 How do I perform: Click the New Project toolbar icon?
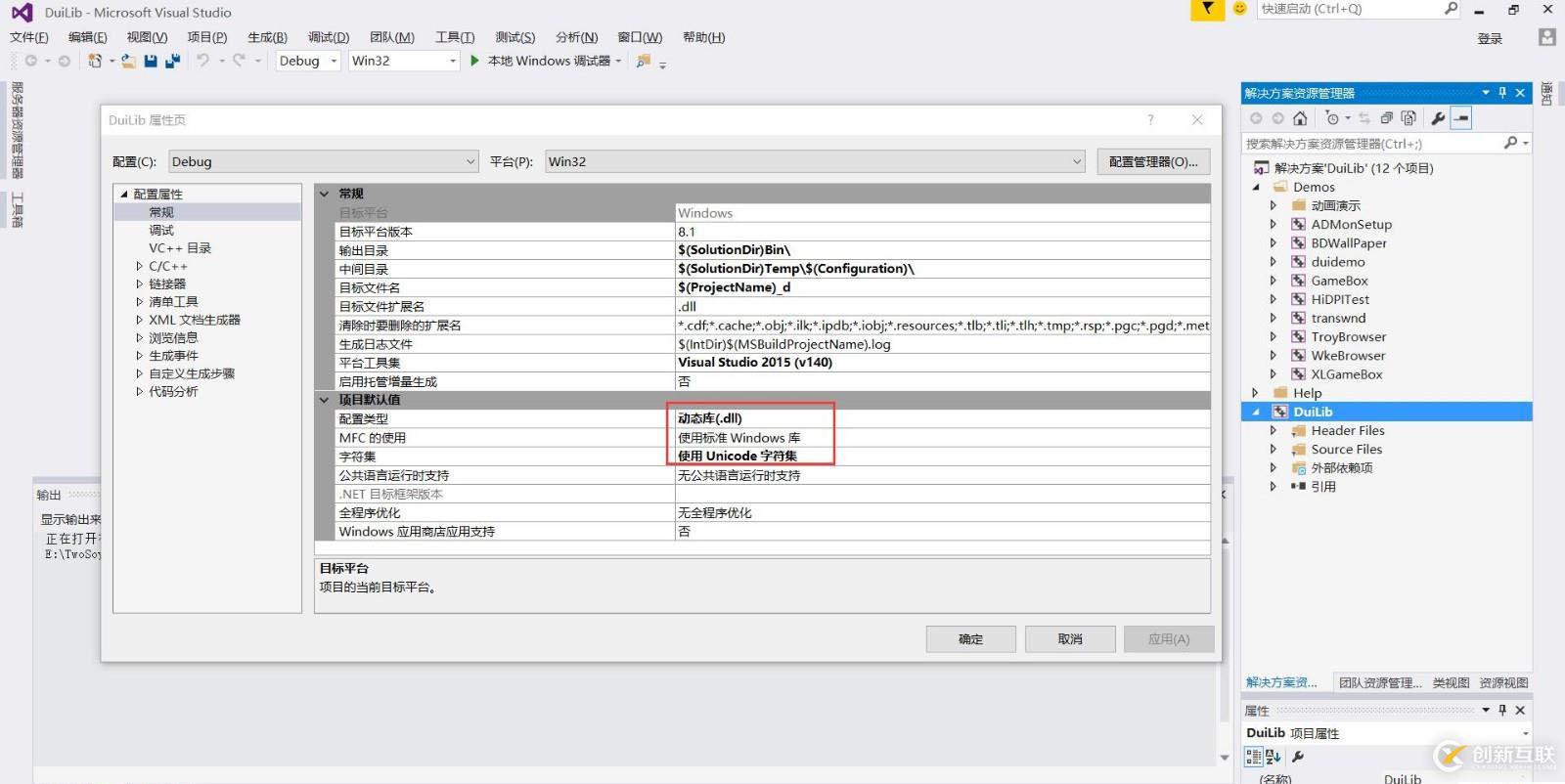point(95,61)
